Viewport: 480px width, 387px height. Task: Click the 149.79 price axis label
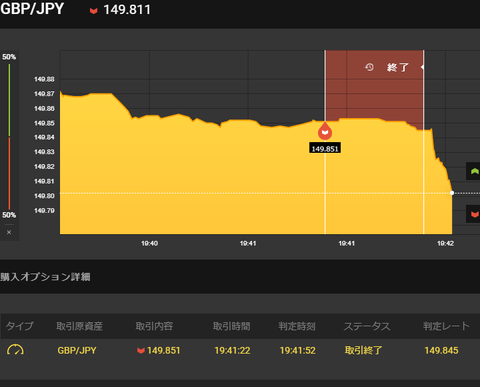click(x=44, y=210)
